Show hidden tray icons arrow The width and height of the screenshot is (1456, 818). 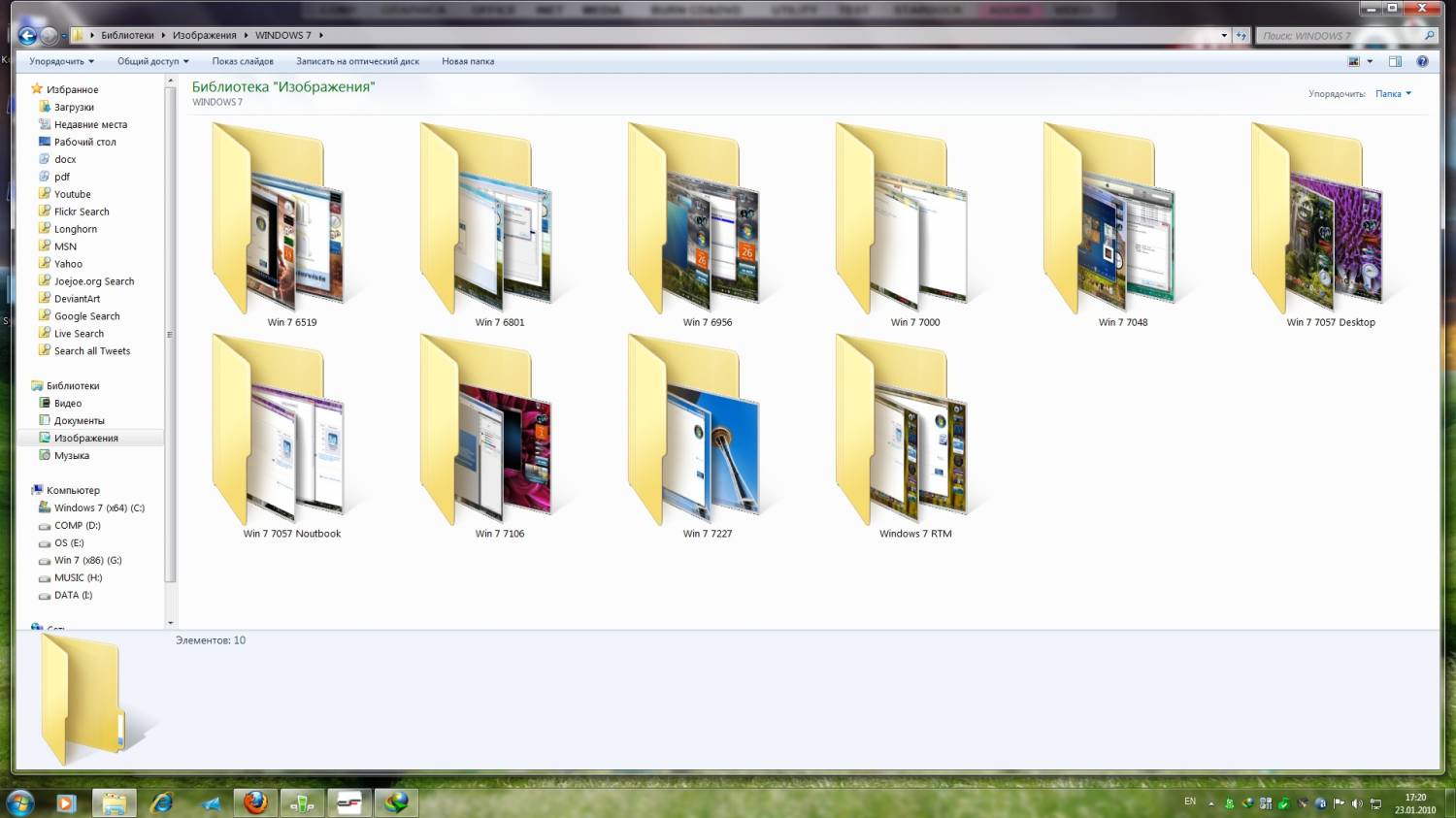coord(1210,803)
